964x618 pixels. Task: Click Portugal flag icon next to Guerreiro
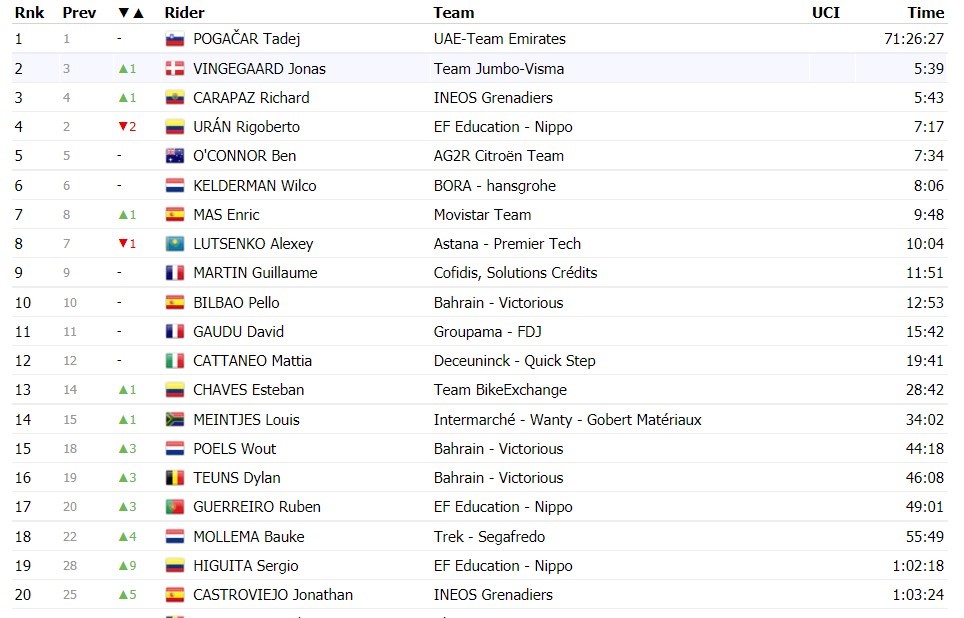click(x=174, y=507)
